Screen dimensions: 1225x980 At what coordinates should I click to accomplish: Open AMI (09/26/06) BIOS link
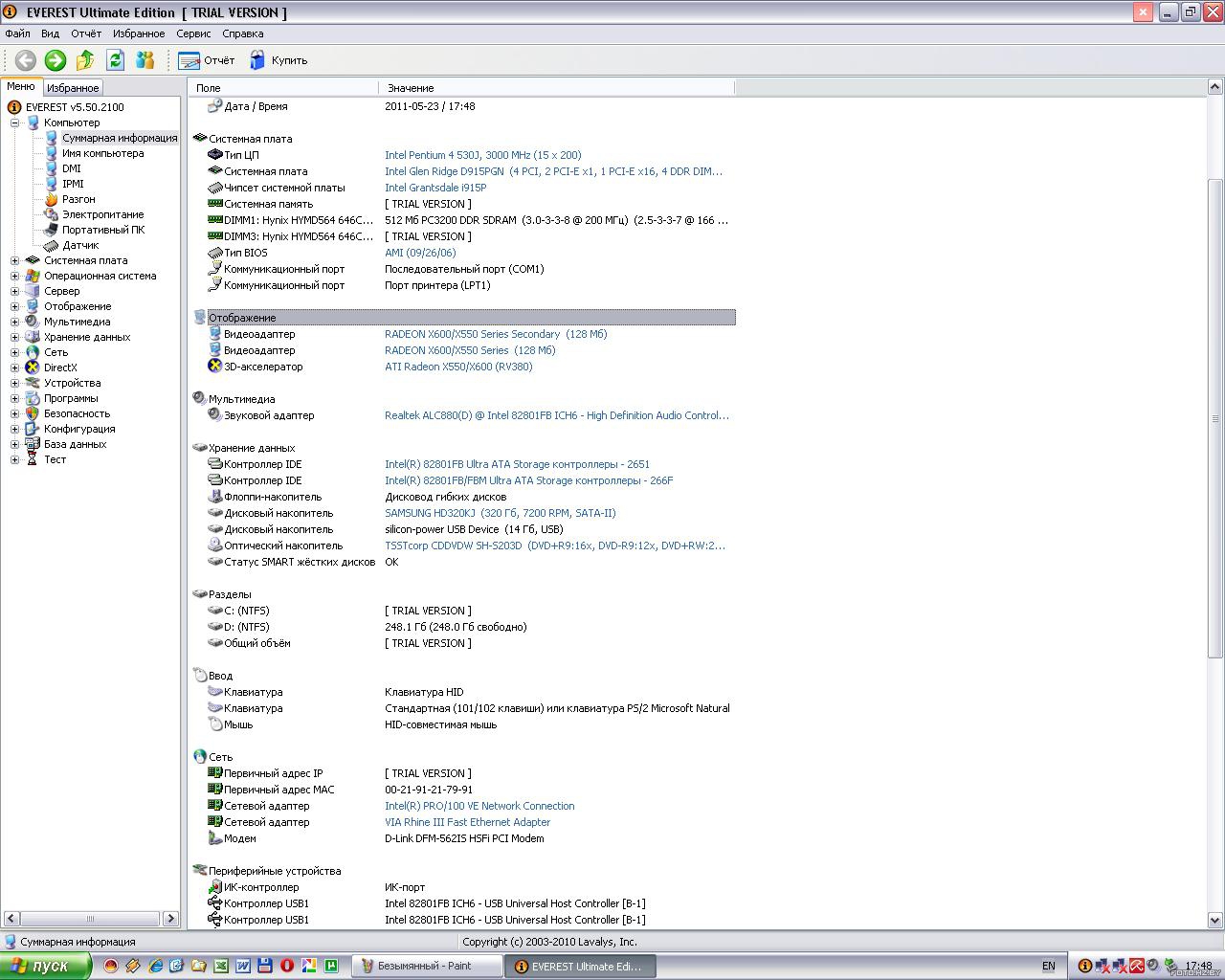pos(420,253)
